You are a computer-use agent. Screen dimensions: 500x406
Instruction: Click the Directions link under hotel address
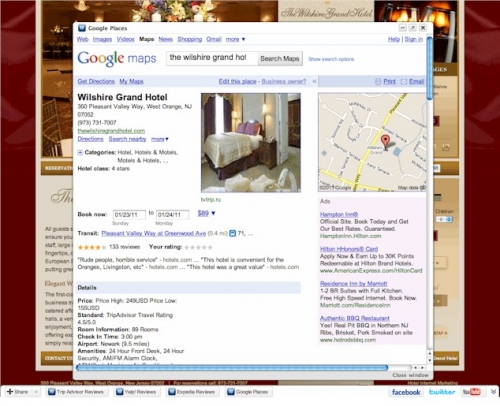click(x=90, y=139)
